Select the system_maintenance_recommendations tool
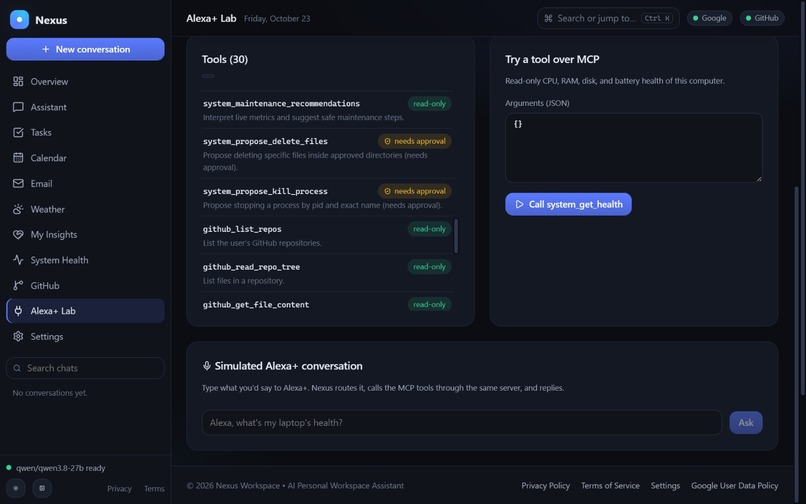This screenshot has height=504, width=806. pos(327,110)
